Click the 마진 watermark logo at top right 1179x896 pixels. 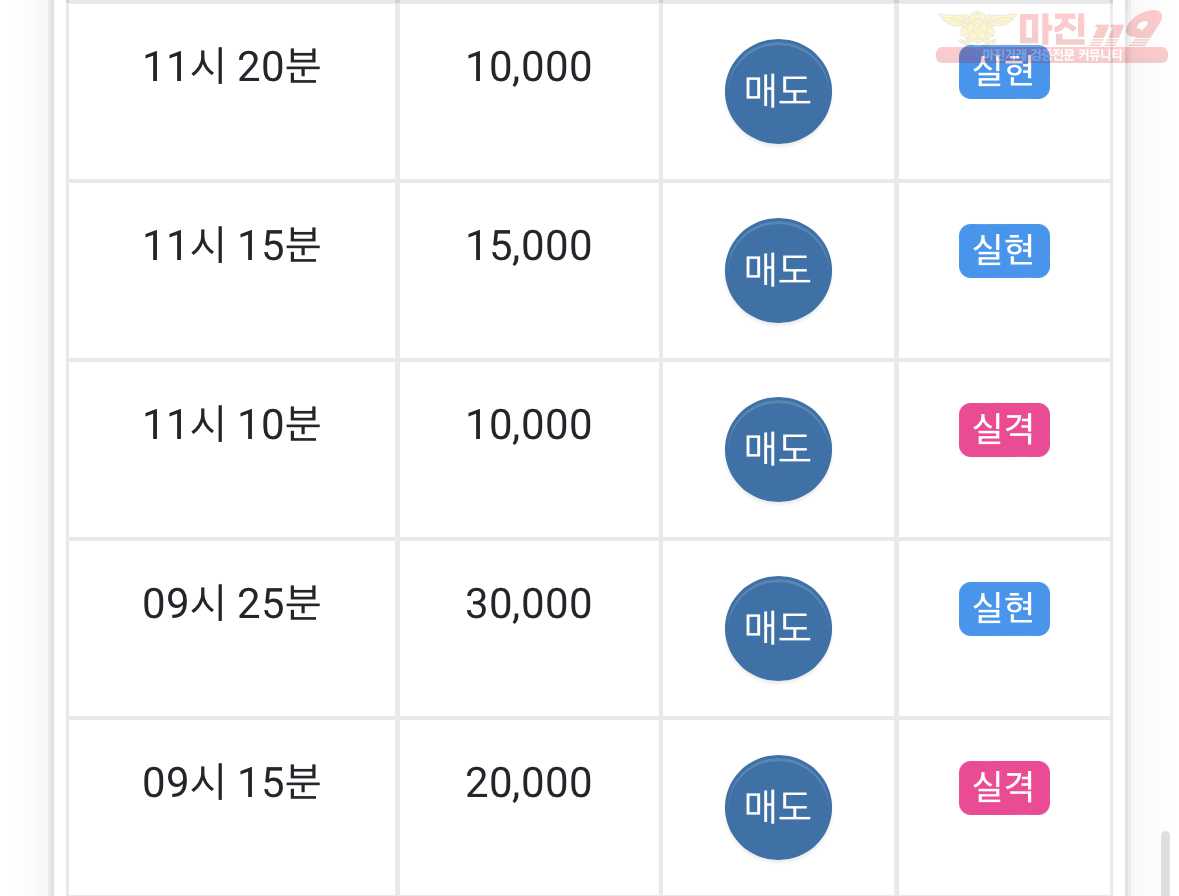[1052, 35]
